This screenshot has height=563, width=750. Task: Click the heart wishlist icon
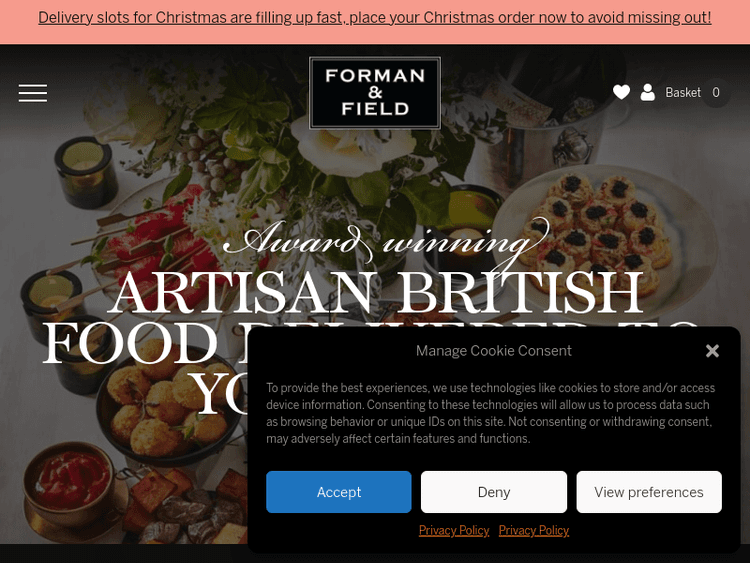[x=621, y=92]
